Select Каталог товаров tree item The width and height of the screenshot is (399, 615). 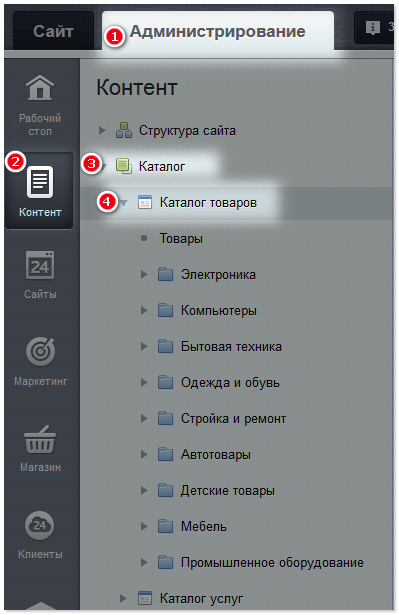pos(208,203)
